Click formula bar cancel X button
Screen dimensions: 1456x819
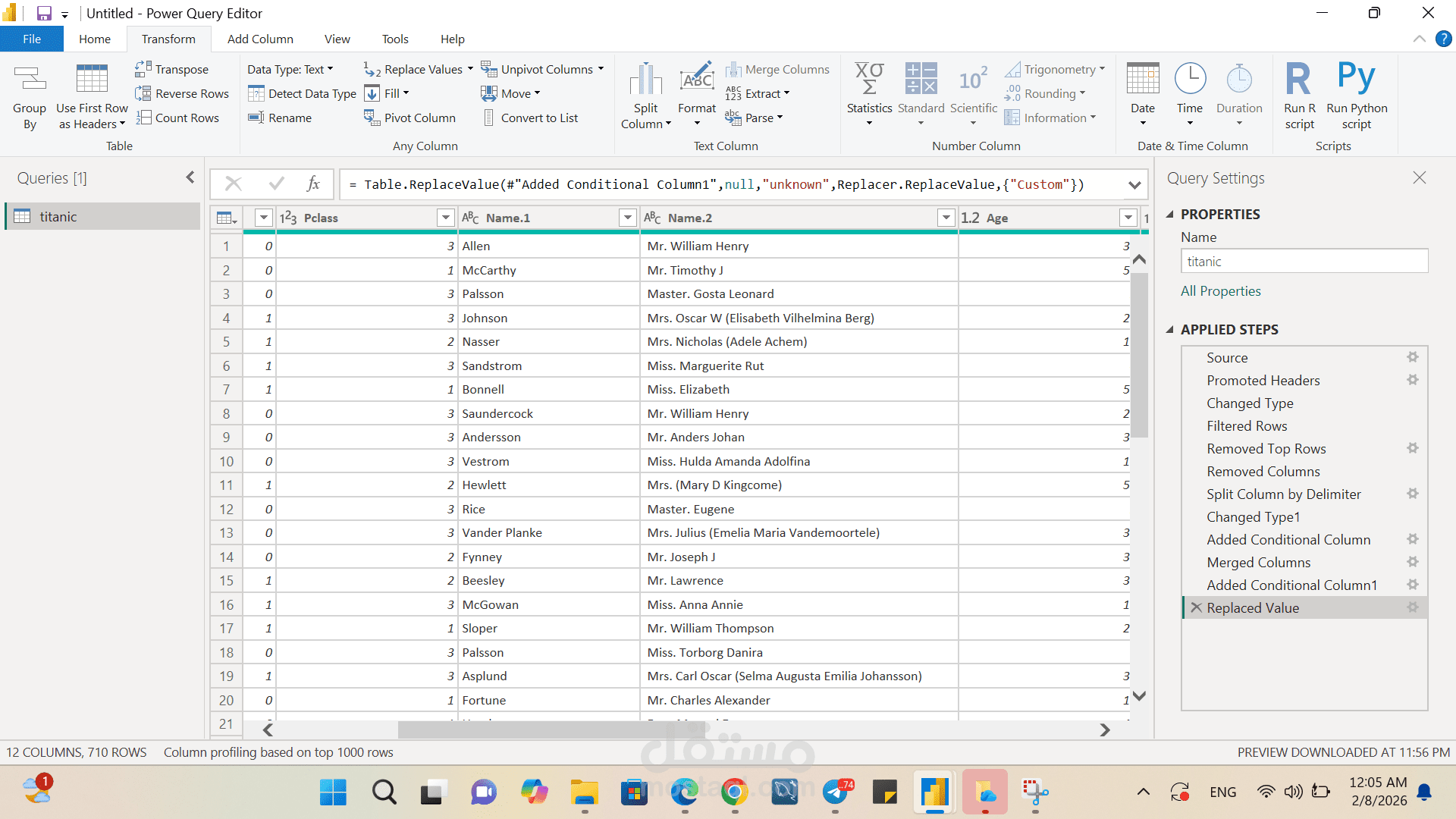coord(234,184)
